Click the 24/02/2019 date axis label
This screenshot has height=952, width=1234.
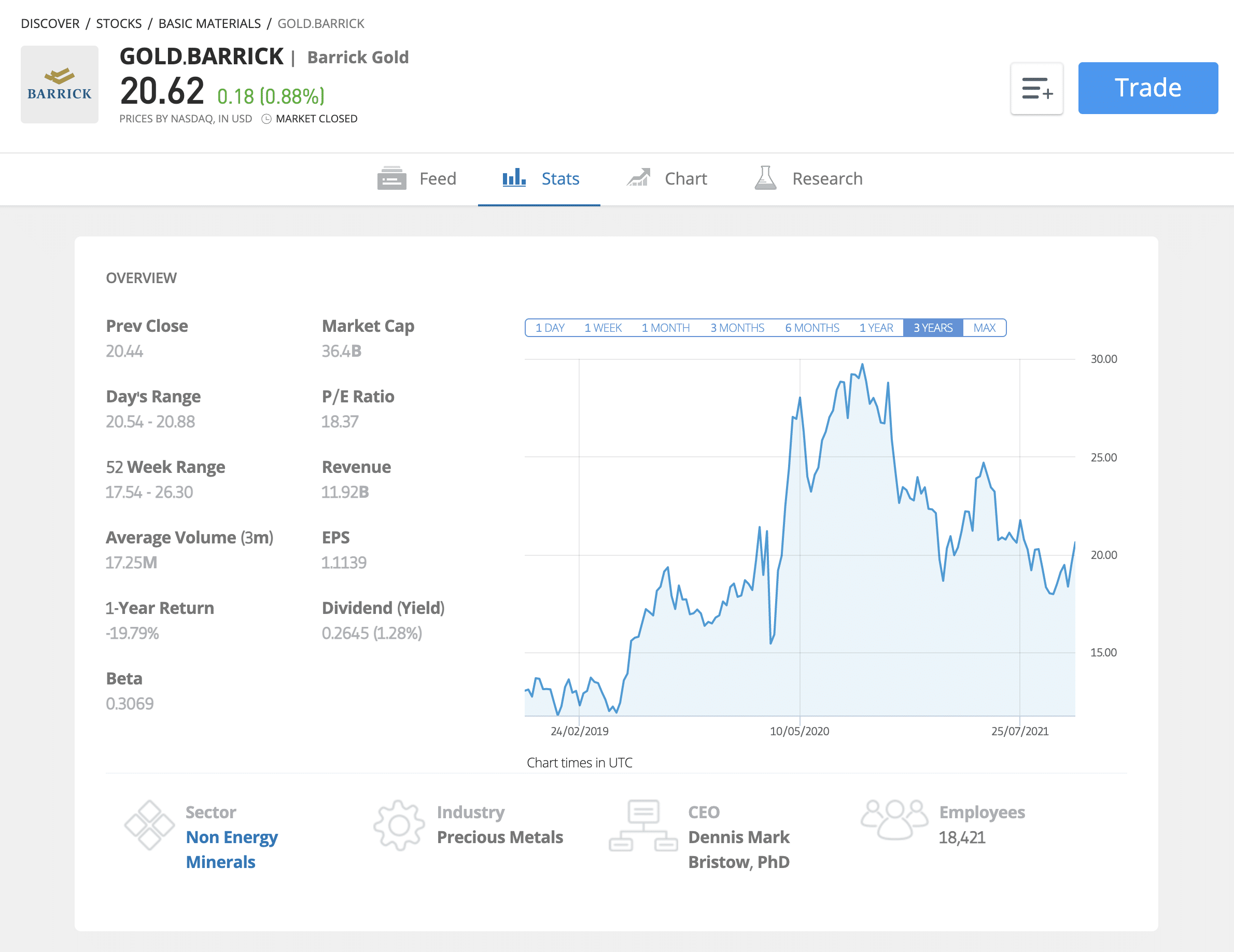[x=580, y=731]
